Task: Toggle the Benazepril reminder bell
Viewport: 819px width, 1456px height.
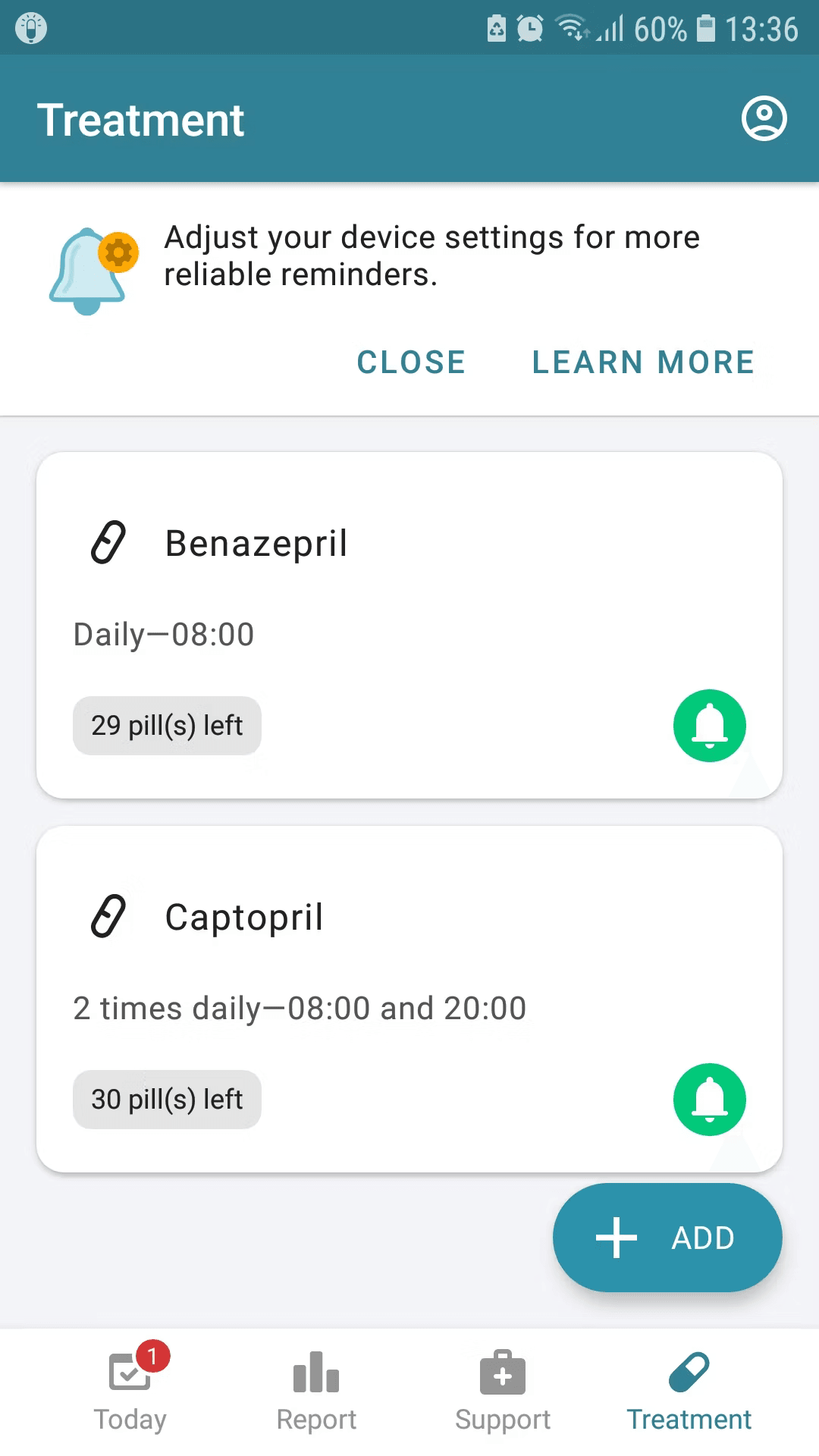Action: pyautogui.click(x=709, y=726)
